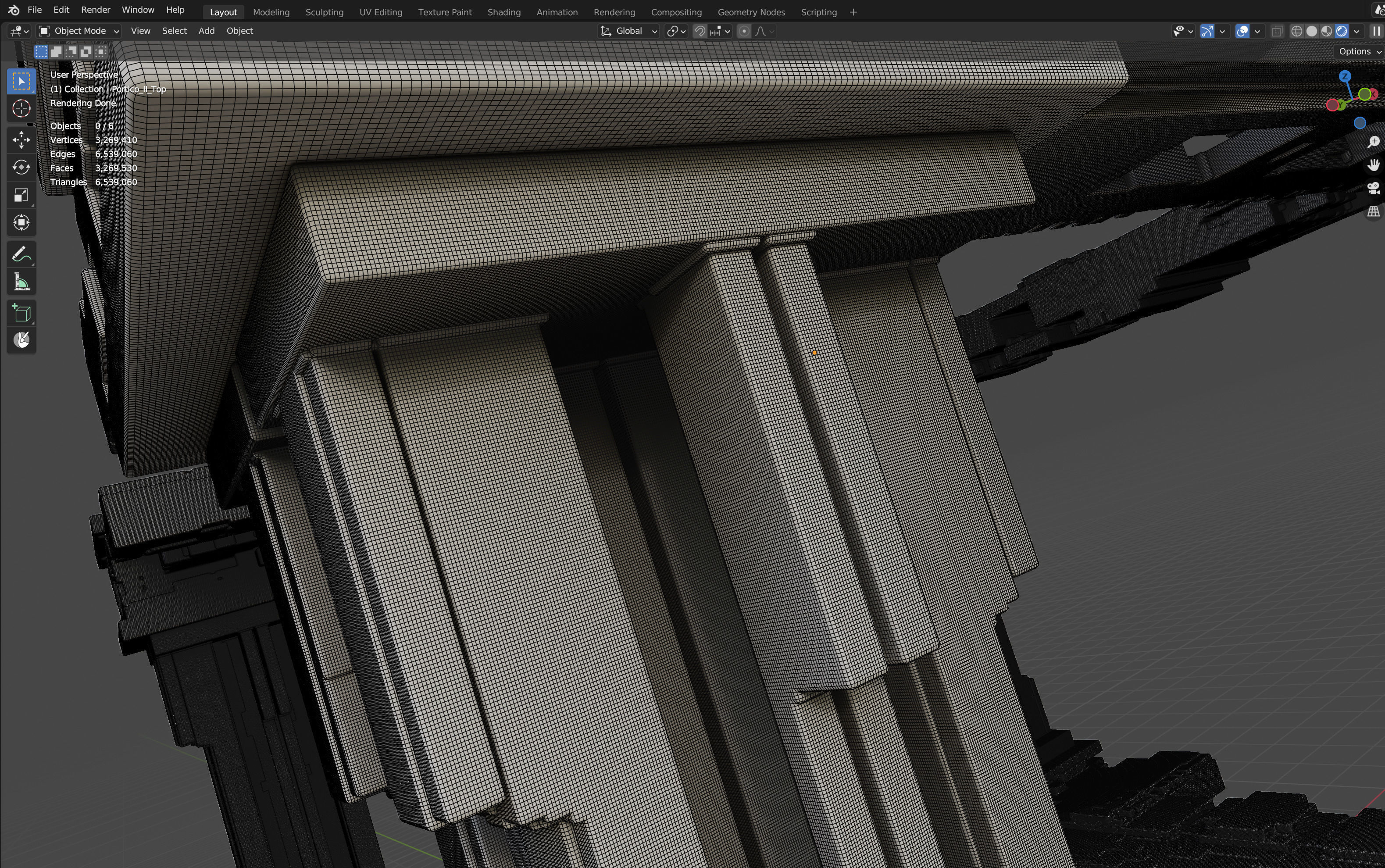The height and width of the screenshot is (868, 1385).
Task: Set selection mode to Invert icon
Action: pos(86,52)
